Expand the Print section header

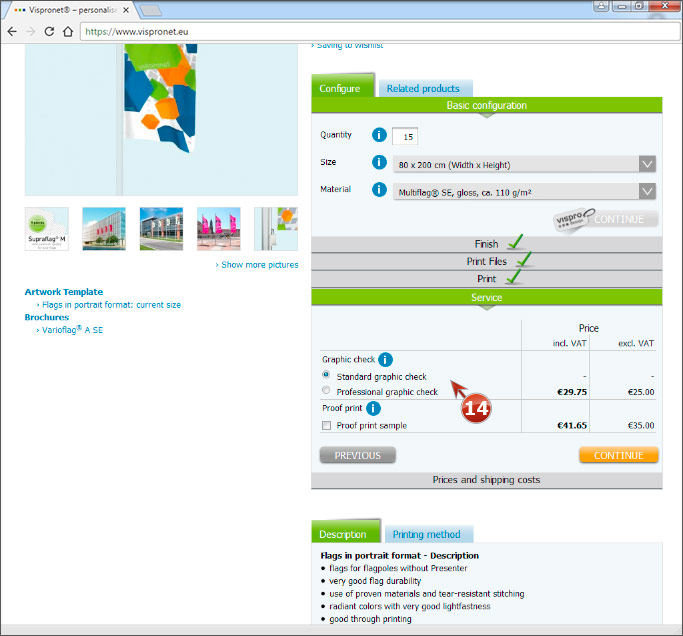point(487,279)
